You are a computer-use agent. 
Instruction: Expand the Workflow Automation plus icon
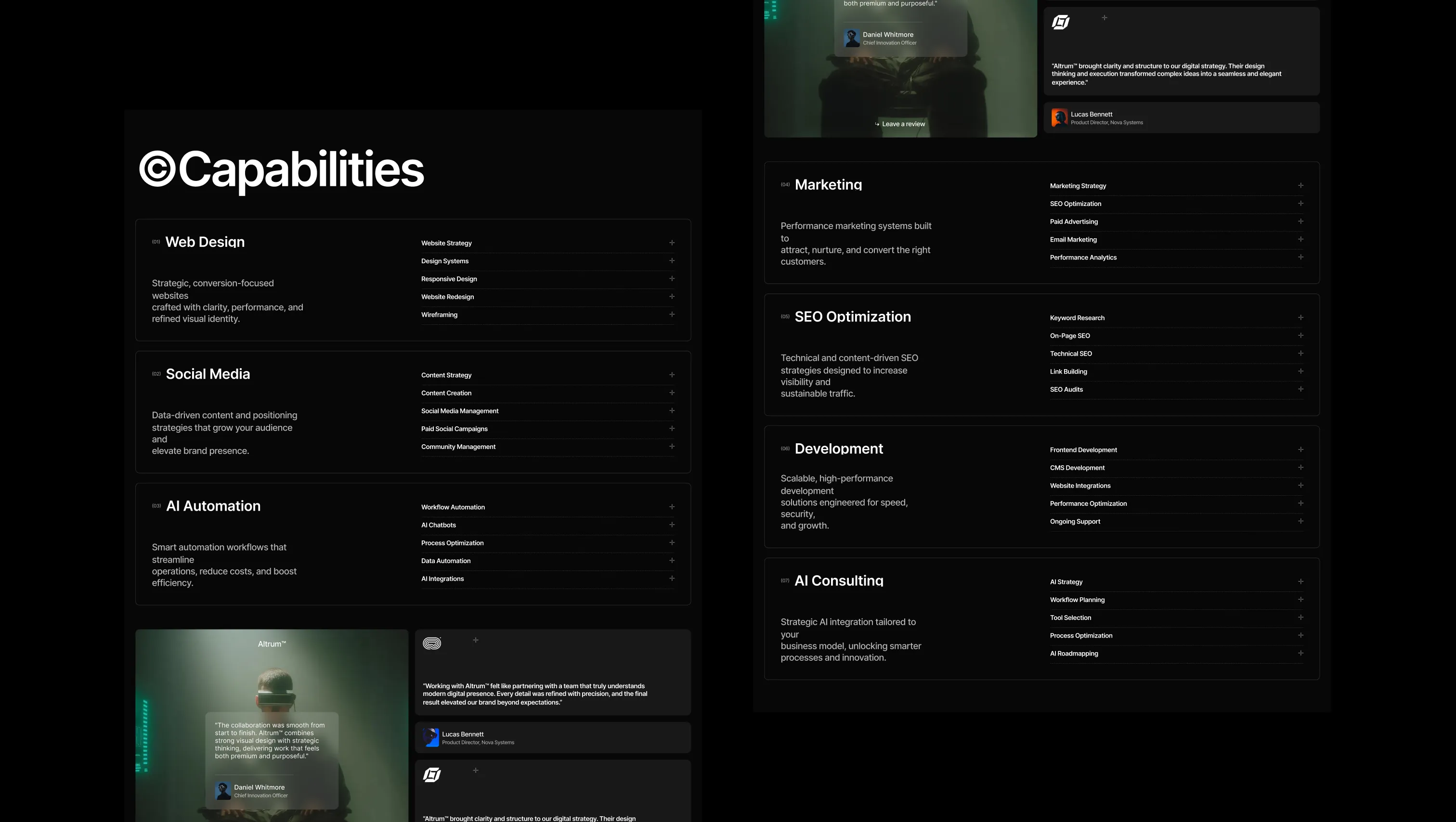[x=672, y=507]
